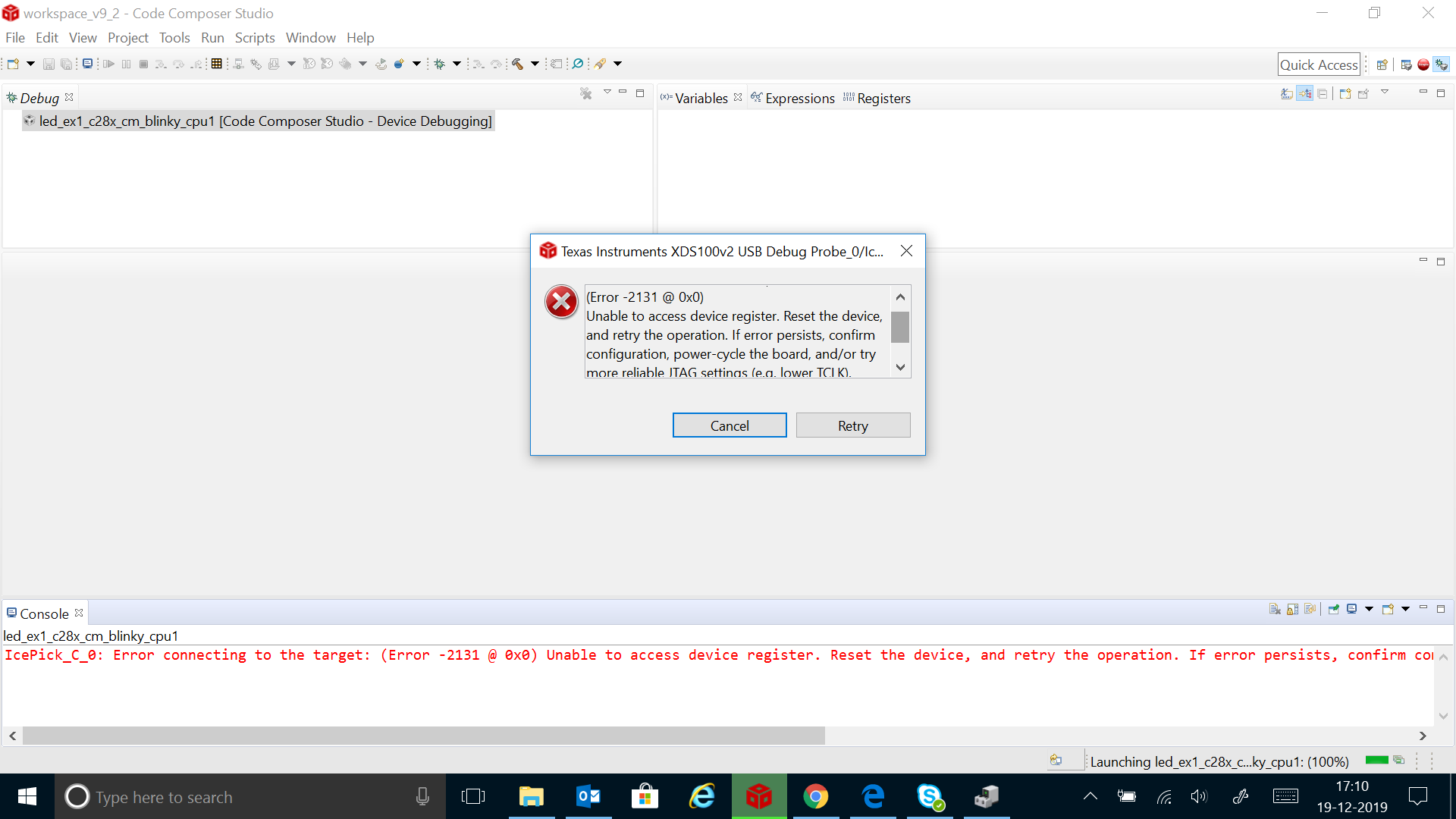Click the Retry button in error dialog

click(852, 425)
